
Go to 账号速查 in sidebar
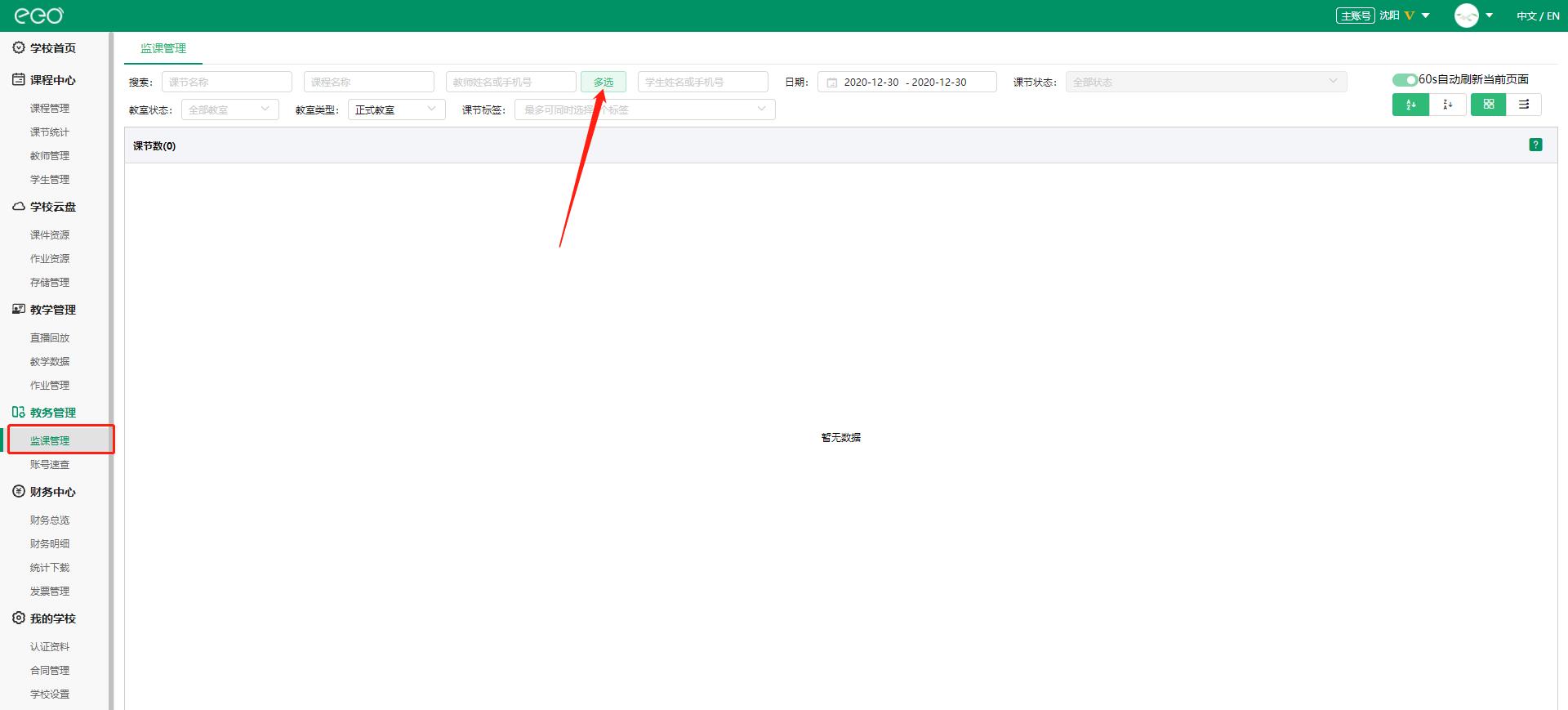tap(50, 464)
